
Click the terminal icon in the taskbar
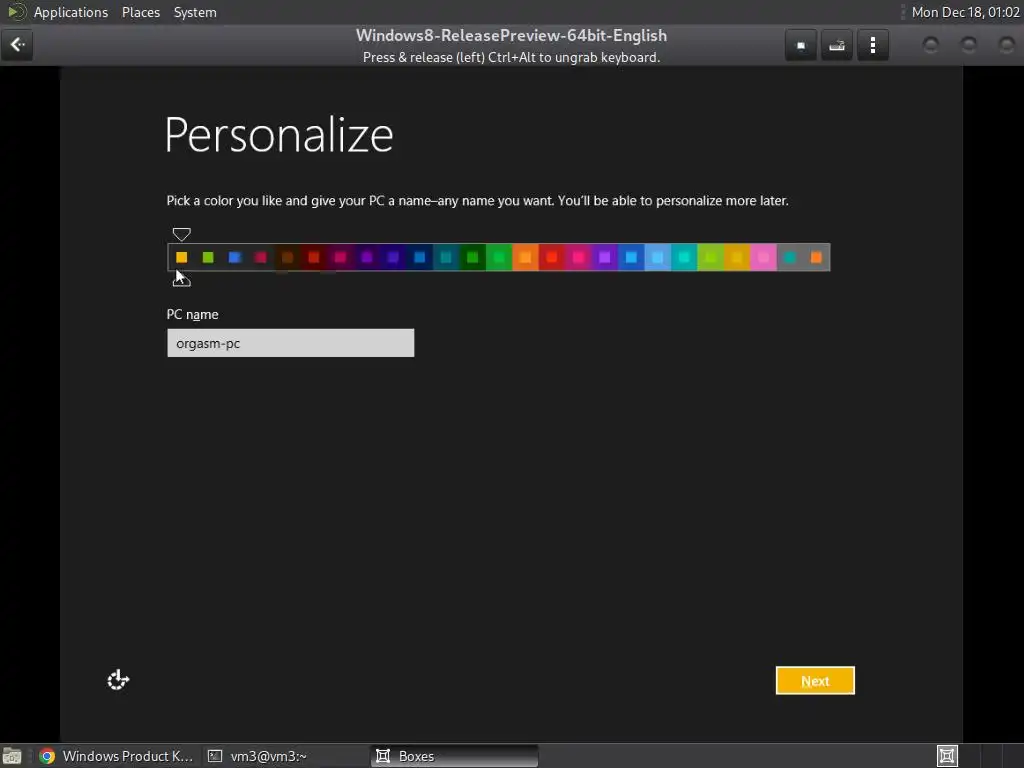coord(215,756)
